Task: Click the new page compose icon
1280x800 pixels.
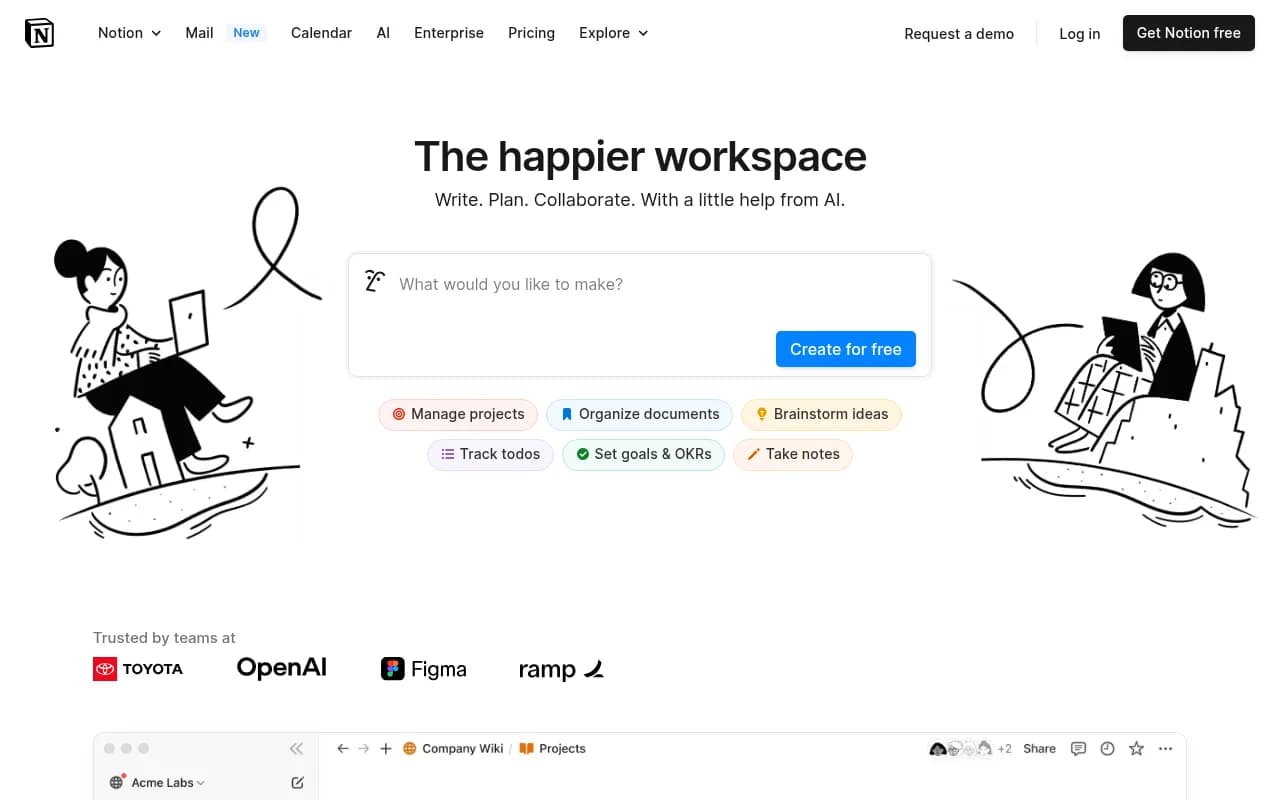Action: (297, 783)
